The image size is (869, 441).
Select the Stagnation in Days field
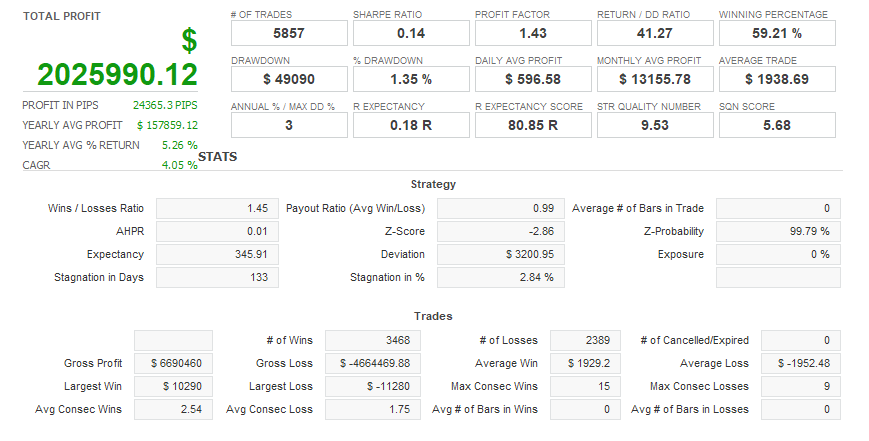218,277
